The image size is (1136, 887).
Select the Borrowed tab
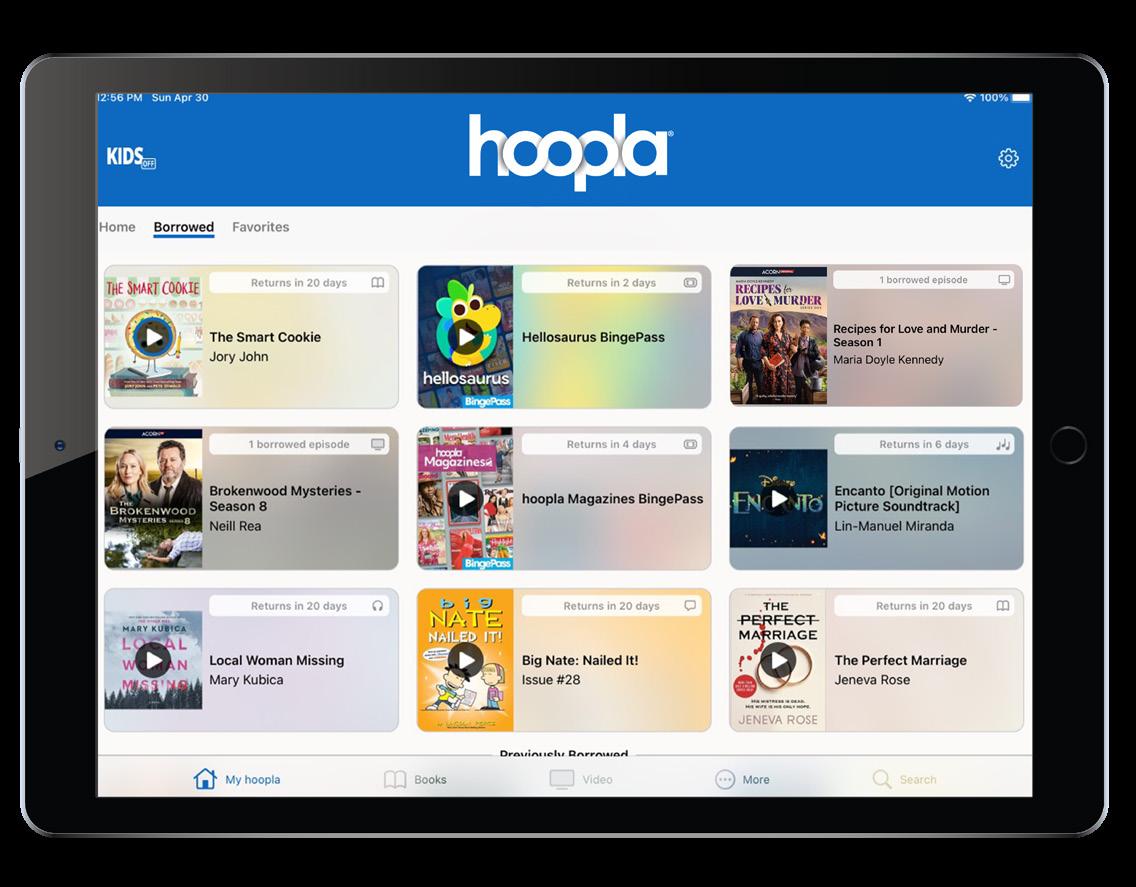pyautogui.click(x=183, y=227)
